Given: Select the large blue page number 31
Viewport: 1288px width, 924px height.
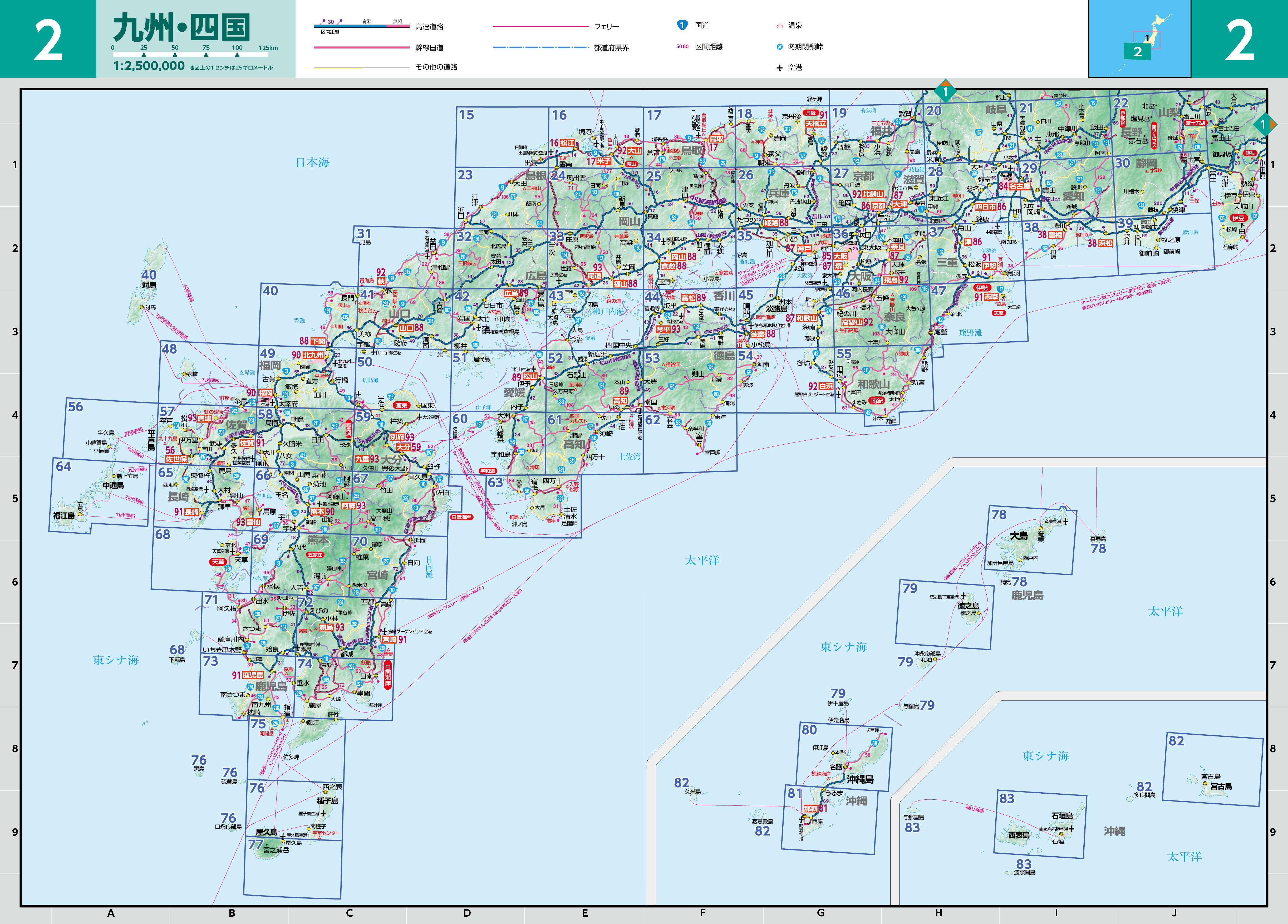Looking at the screenshot, I should coord(364,233).
